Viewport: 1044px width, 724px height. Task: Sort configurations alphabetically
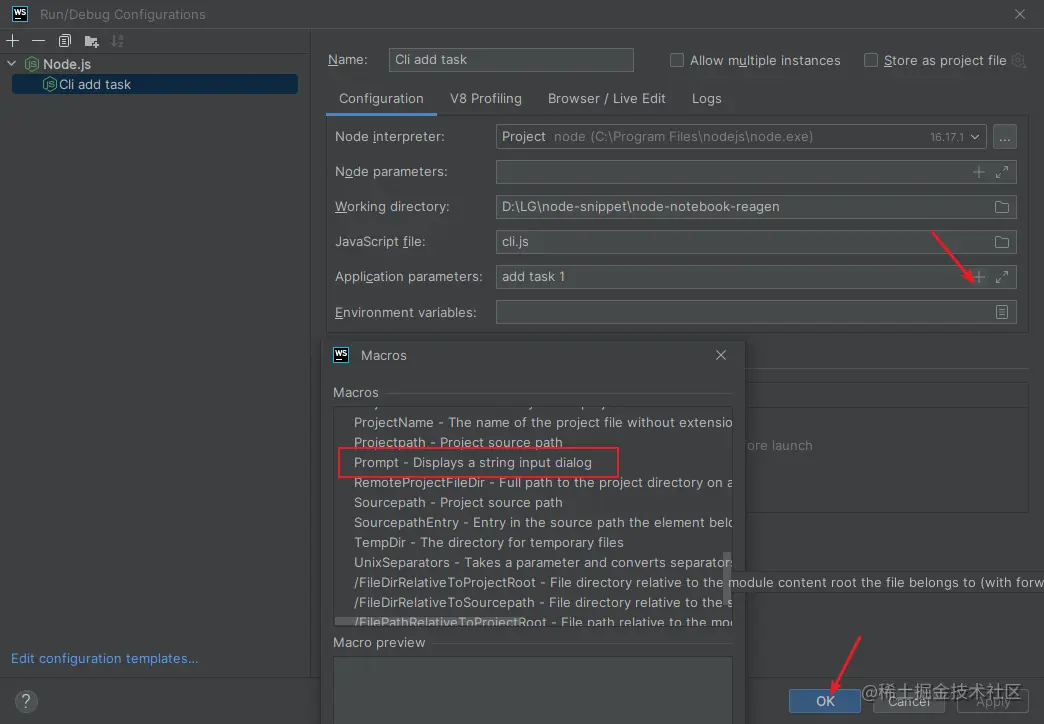click(117, 41)
